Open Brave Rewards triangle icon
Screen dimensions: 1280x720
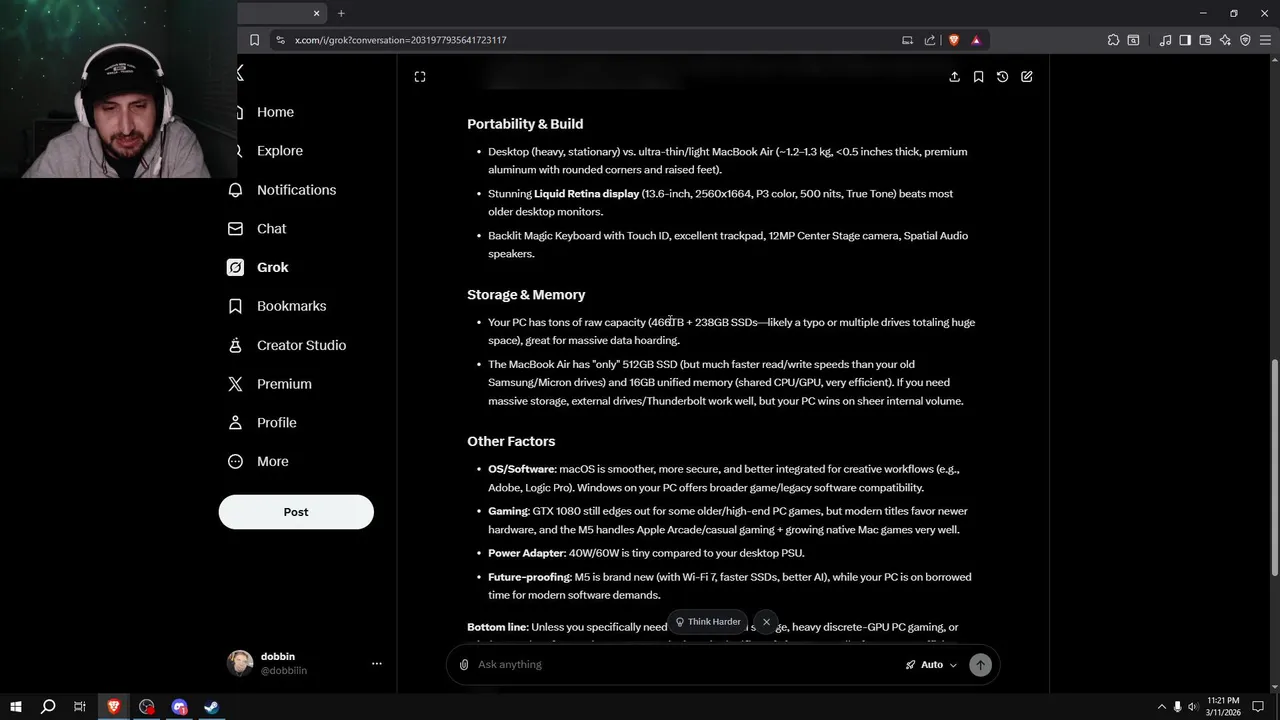[x=976, y=40]
